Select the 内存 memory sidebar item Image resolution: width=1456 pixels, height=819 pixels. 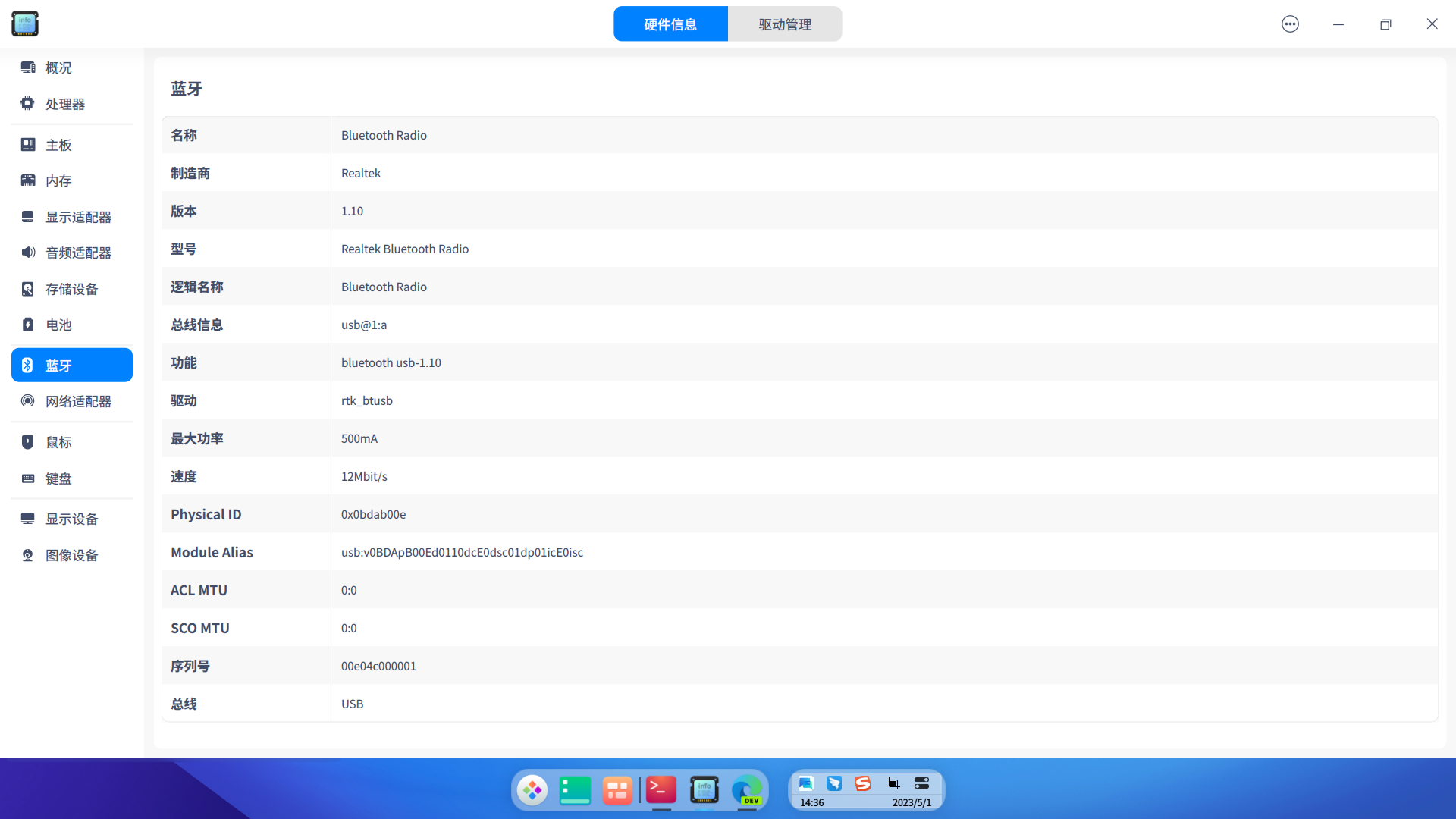coord(58,180)
